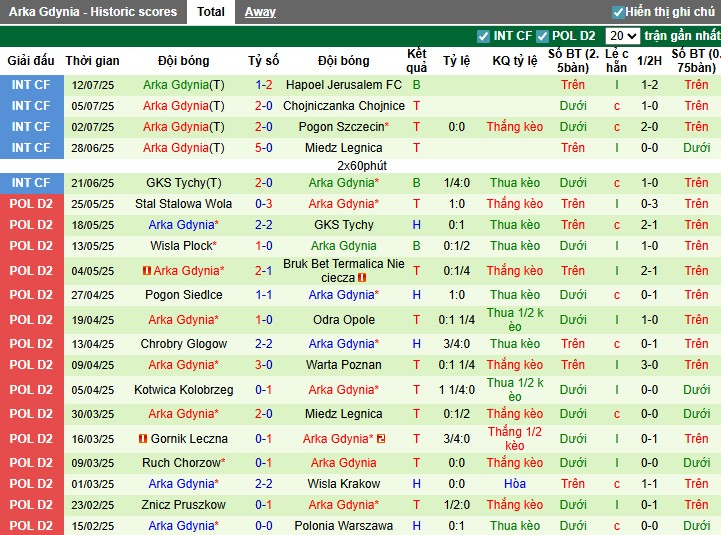Click red card count icon on 16/03/25 row

(x=382, y=439)
